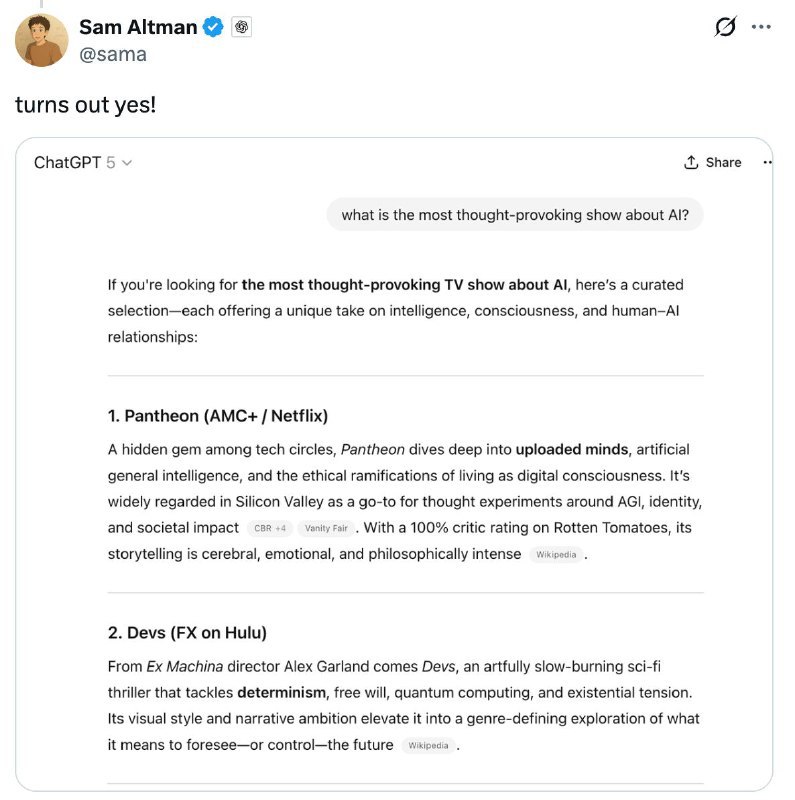Open ChatGPT conversation three-dot options

[x=767, y=162]
